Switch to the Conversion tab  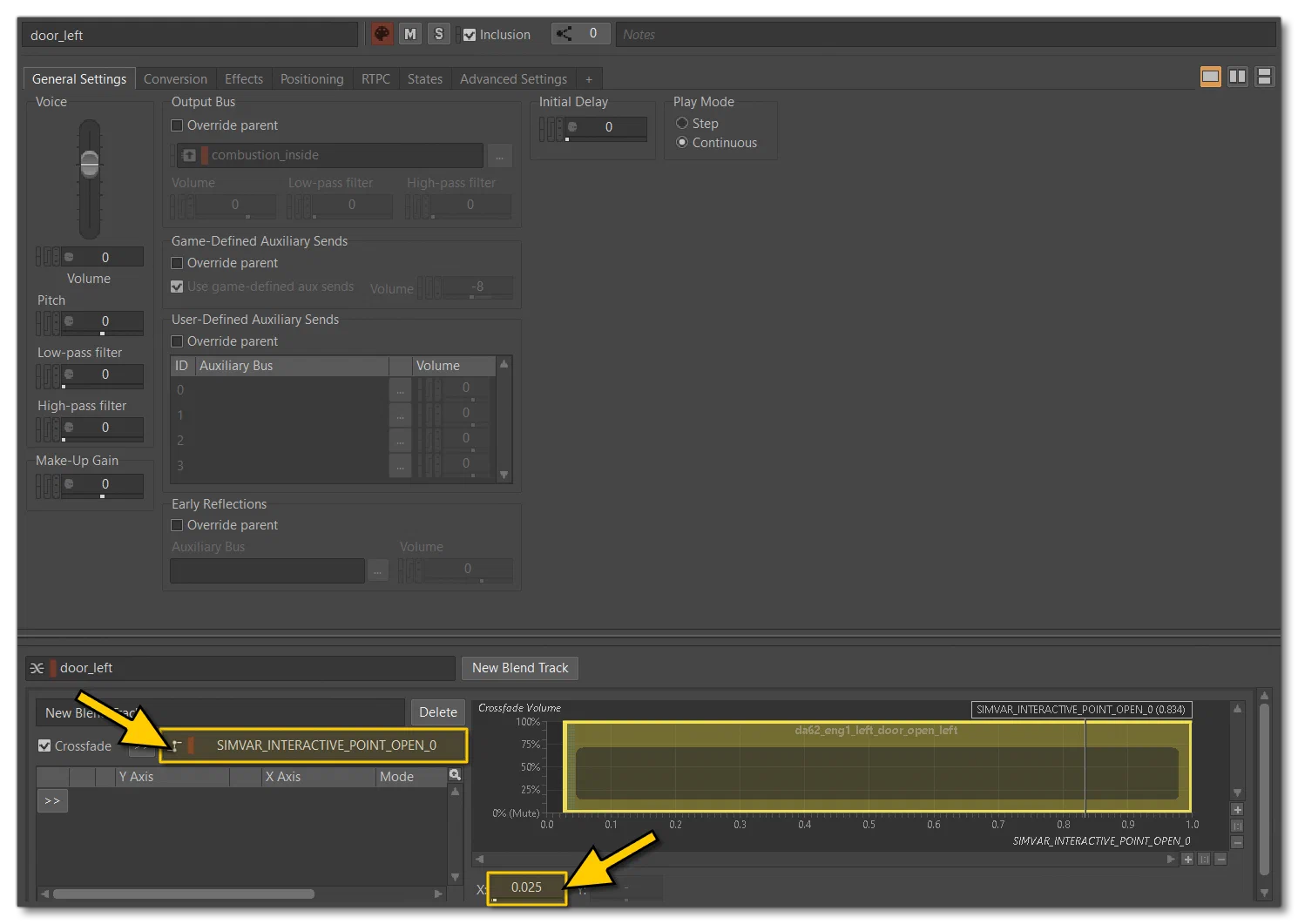[x=175, y=78]
